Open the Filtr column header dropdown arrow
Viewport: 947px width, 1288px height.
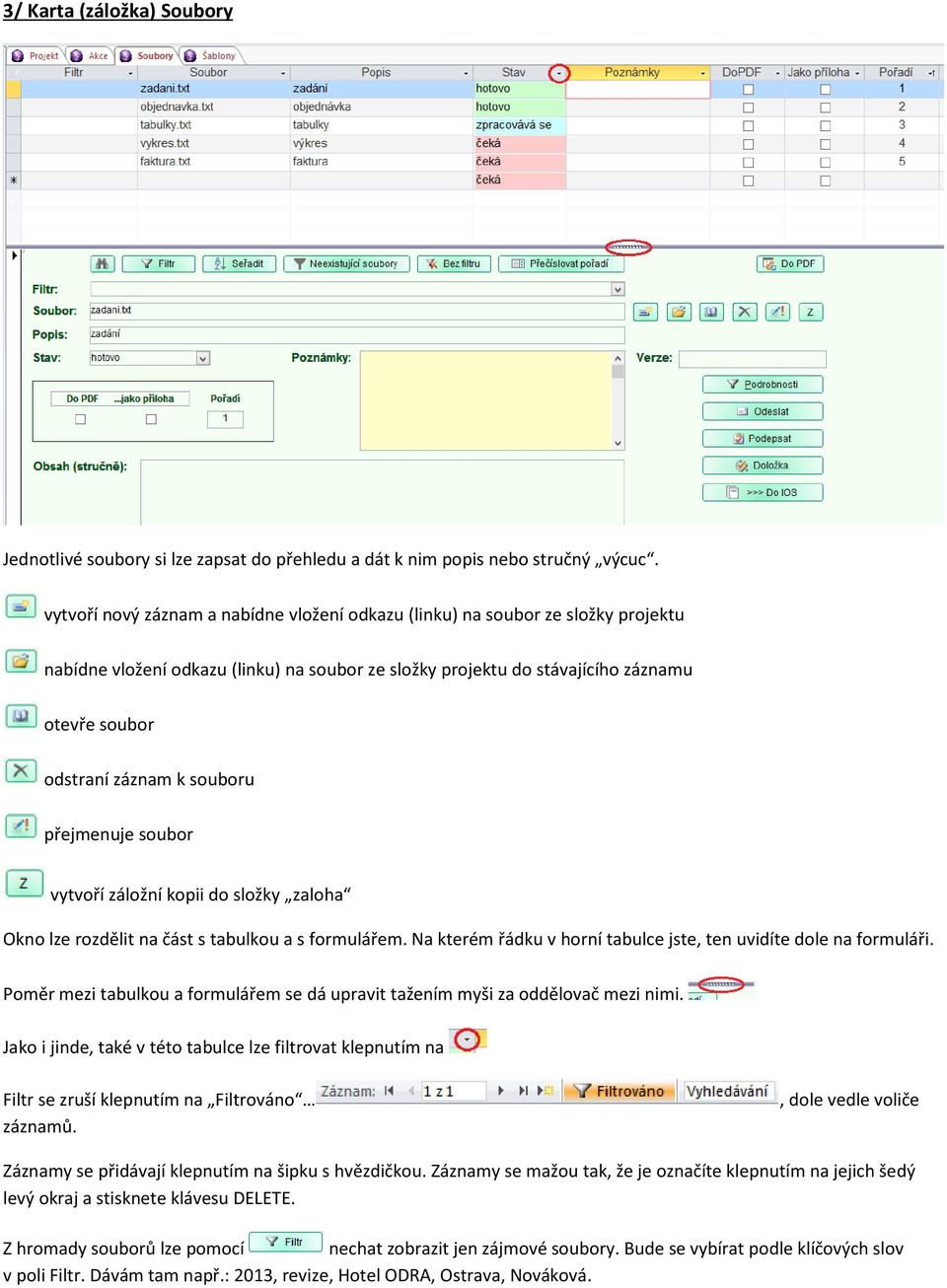(130, 73)
